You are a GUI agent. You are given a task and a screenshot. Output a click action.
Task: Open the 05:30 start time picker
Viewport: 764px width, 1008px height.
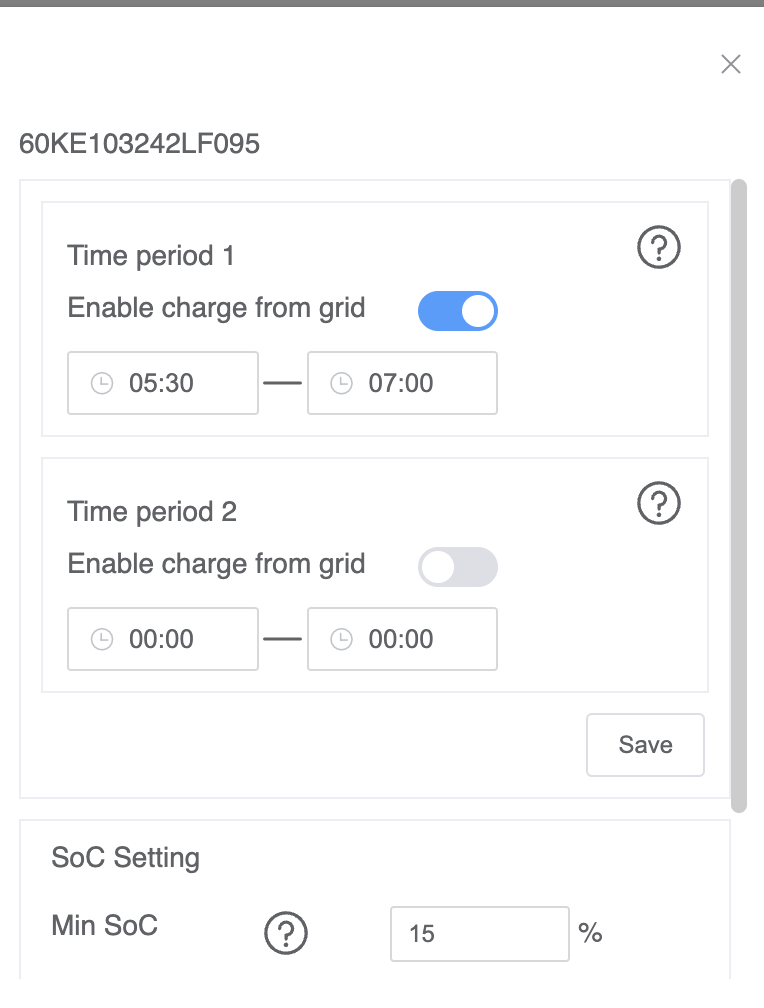coord(175,383)
